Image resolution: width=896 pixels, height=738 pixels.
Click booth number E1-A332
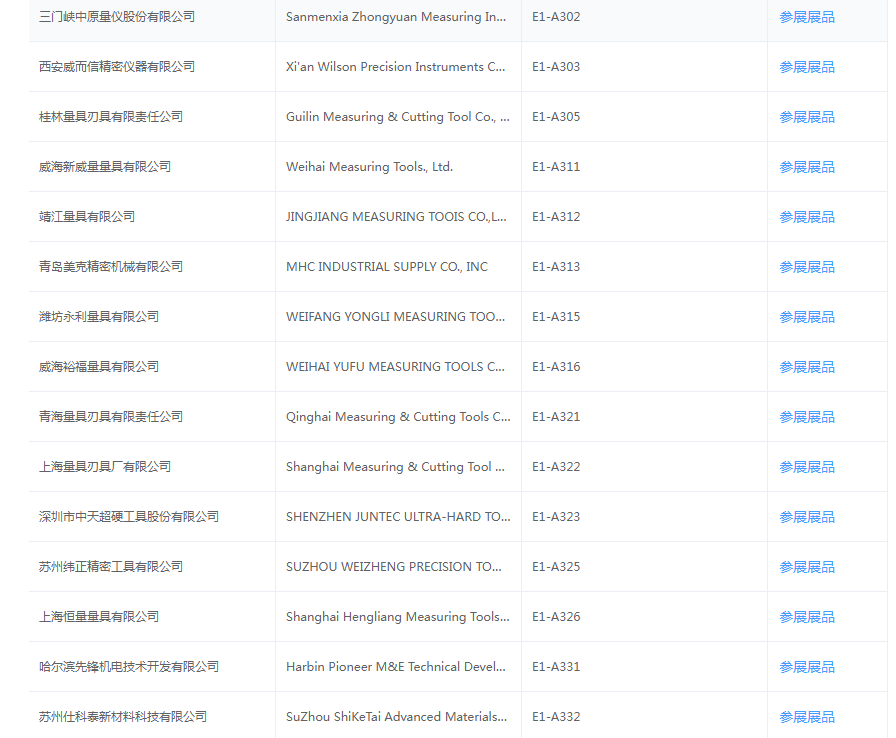tap(556, 716)
